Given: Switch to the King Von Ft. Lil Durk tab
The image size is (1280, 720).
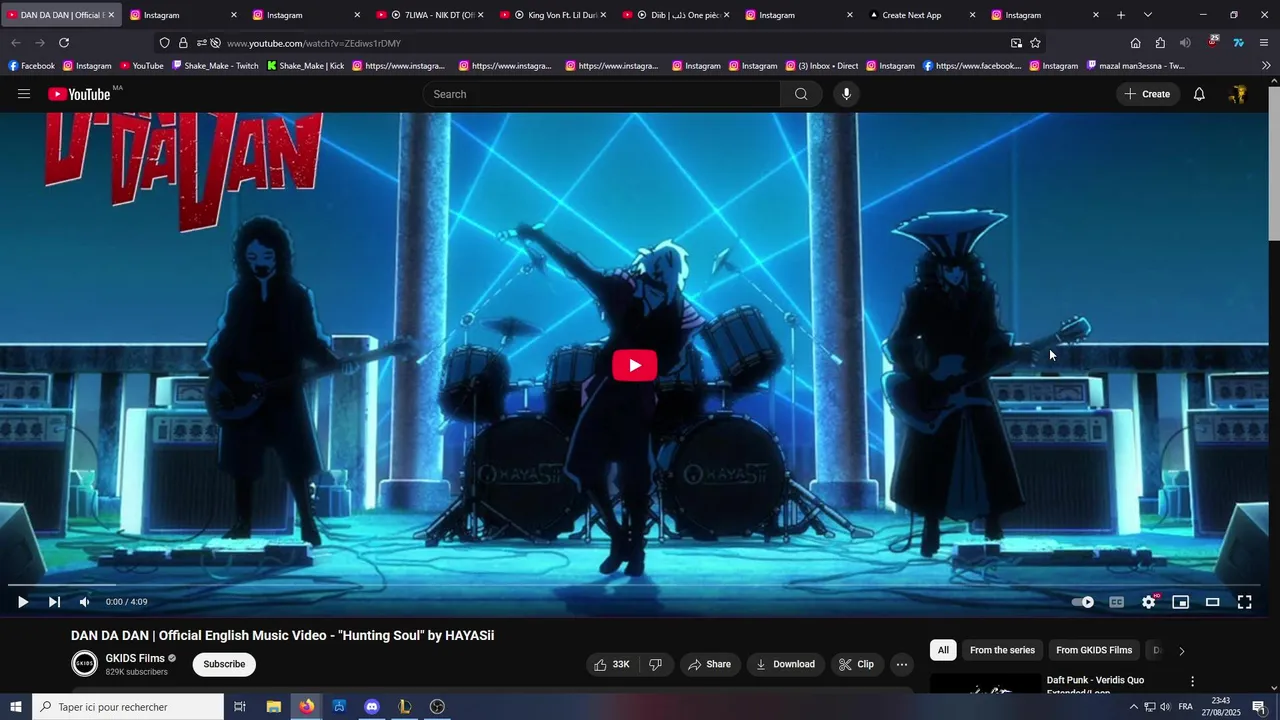Looking at the screenshot, I should [x=553, y=15].
